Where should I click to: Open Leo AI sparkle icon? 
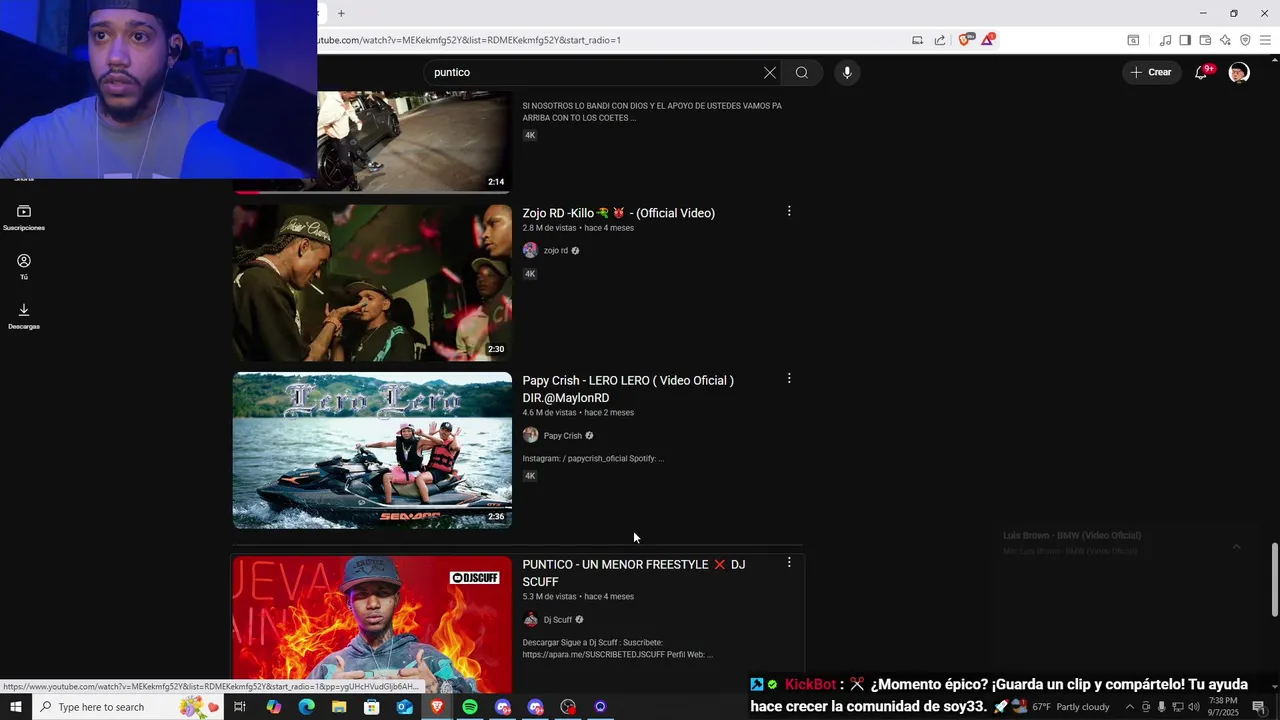[1225, 40]
